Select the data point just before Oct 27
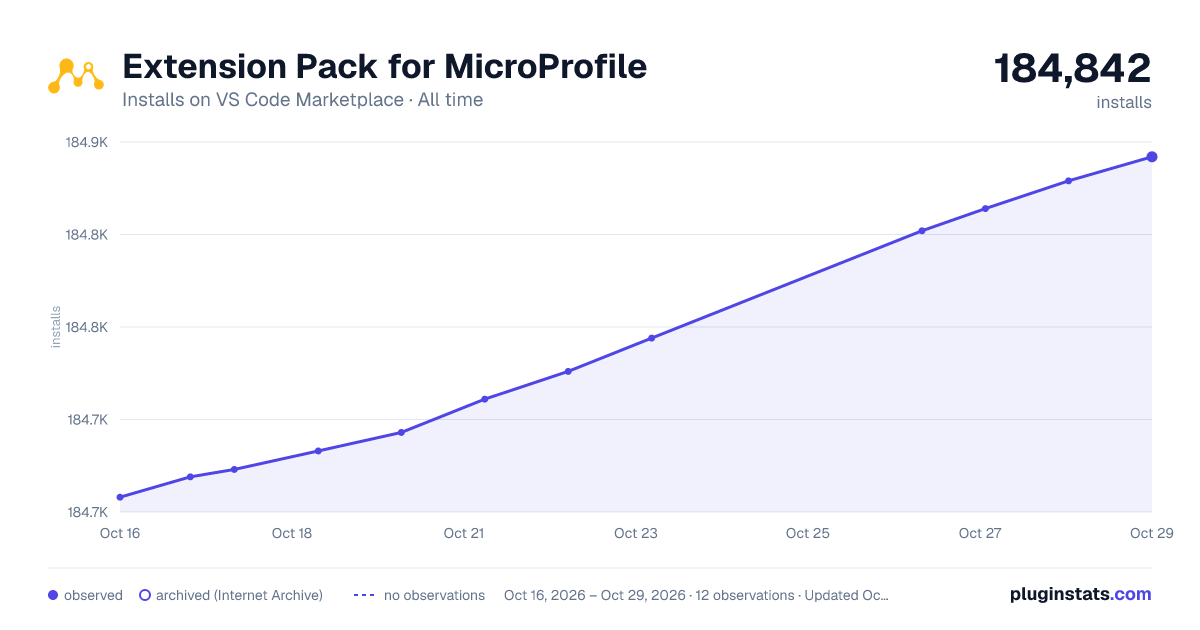Screen dimensions: 1200x630 (x=922, y=231)
